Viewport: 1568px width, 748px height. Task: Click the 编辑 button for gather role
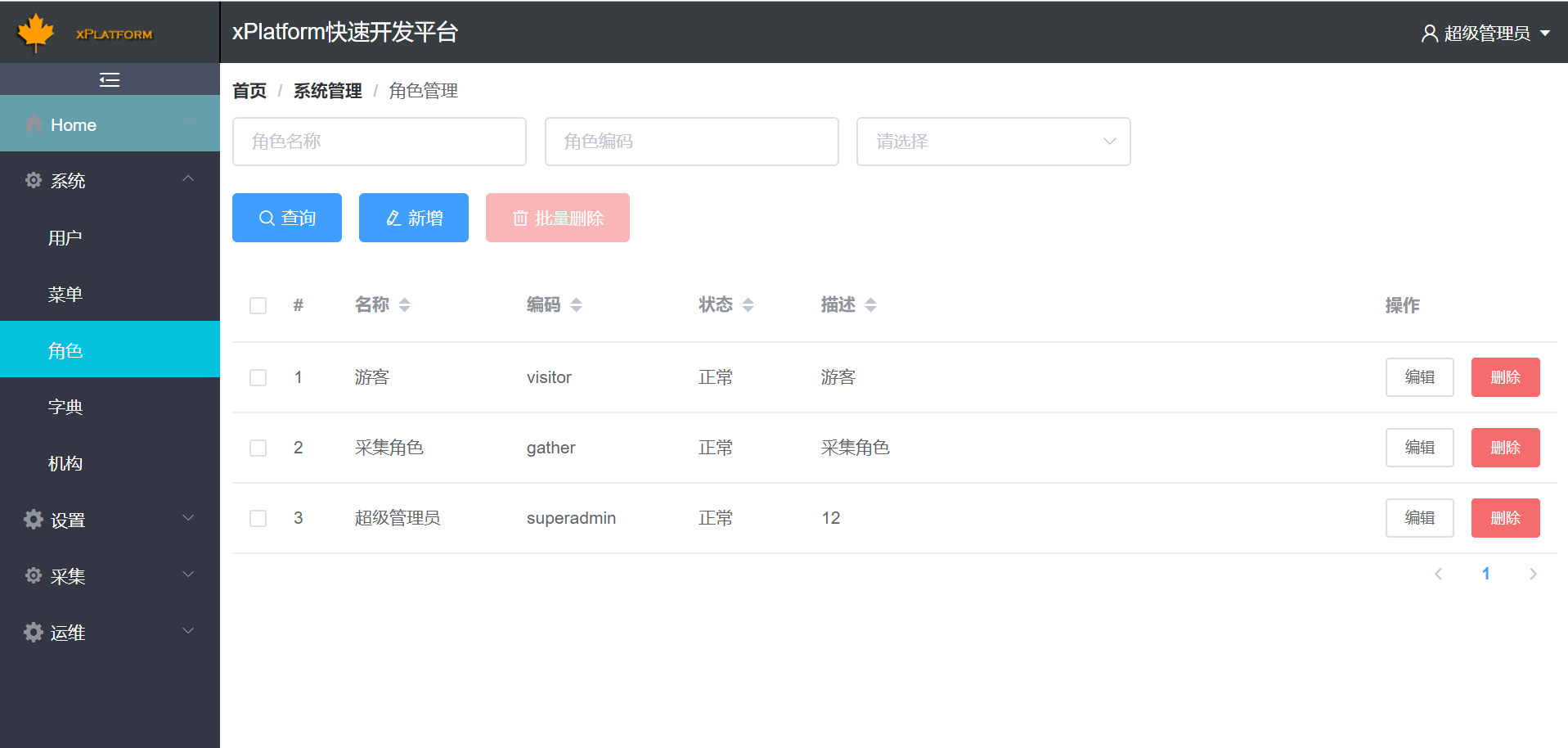click(x=1419, y=447)
